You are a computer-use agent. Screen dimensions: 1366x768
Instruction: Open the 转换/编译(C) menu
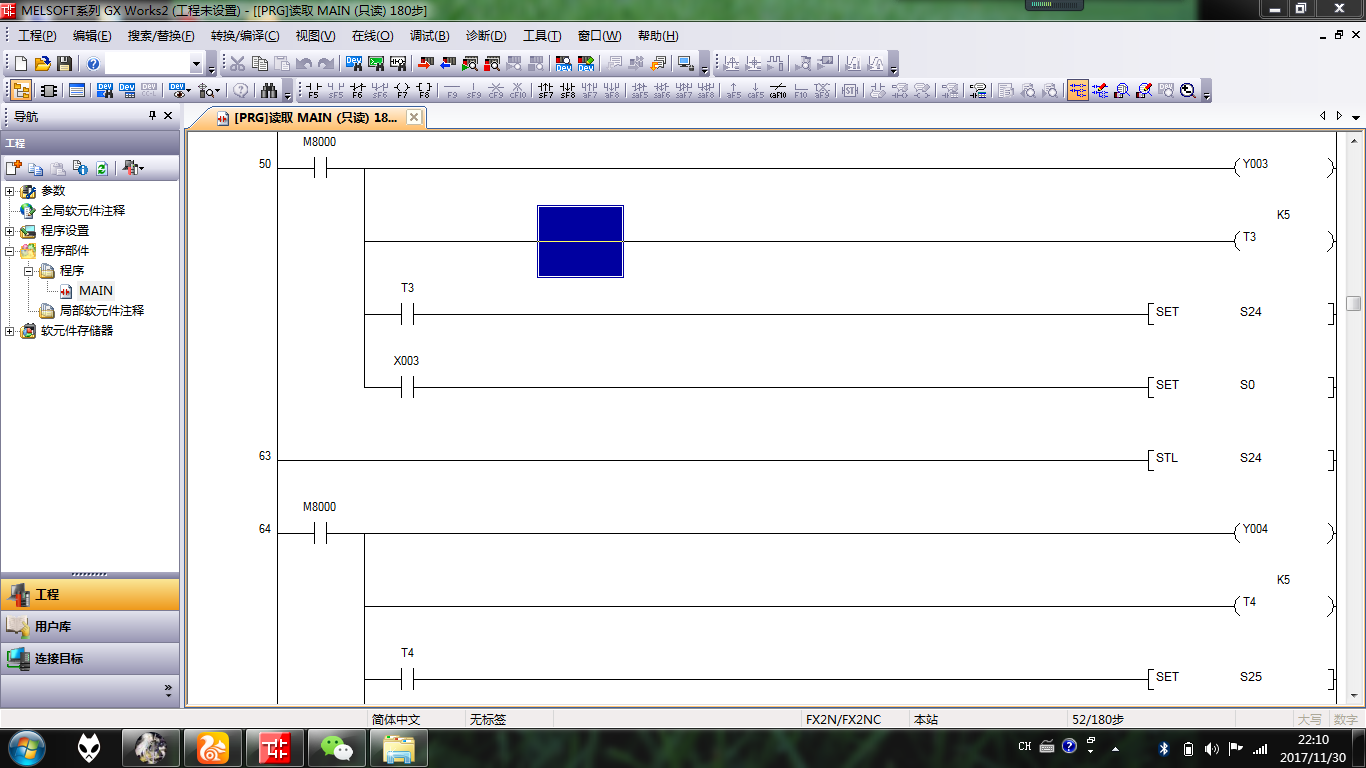click(245, 36)
